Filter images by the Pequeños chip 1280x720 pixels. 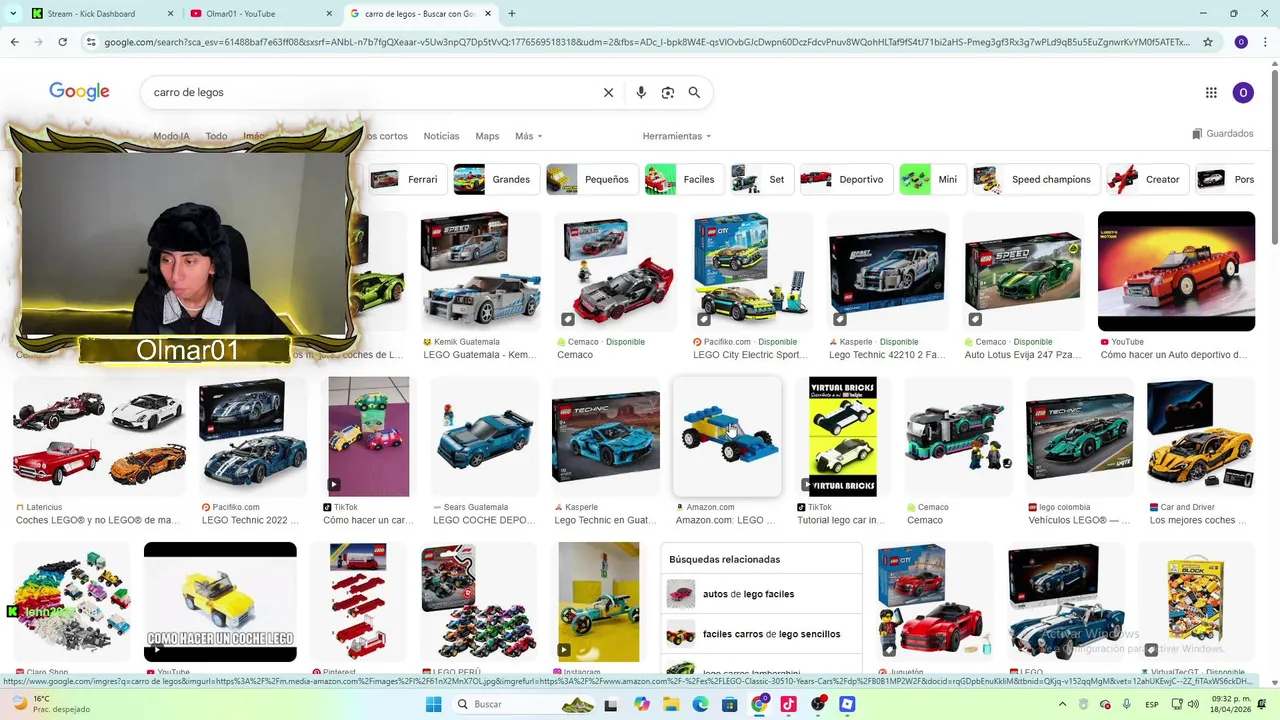[592, 179]
